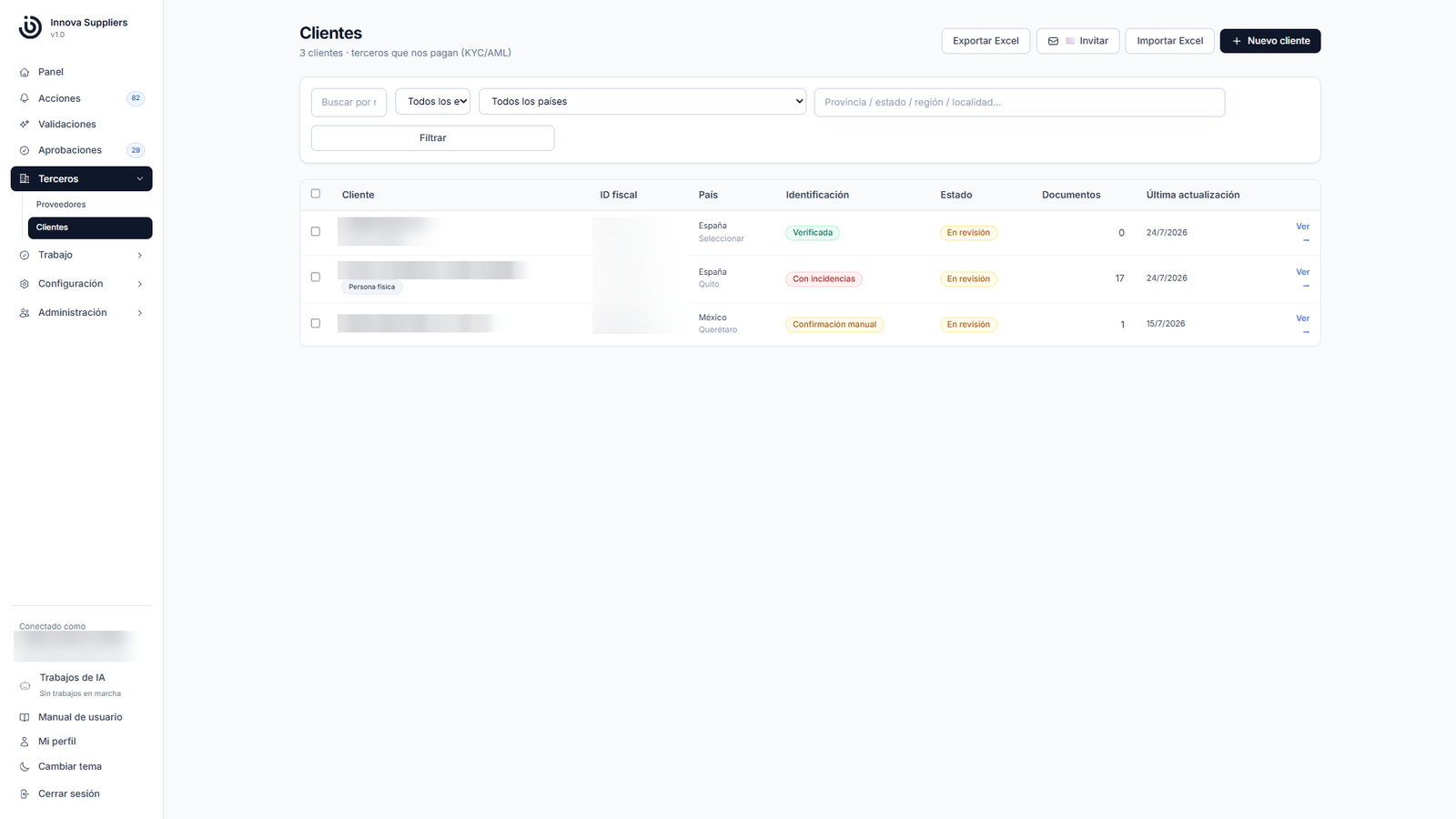Click the Terceros building icon
This screenshot has height=819, width=1456.
point(25,179)
